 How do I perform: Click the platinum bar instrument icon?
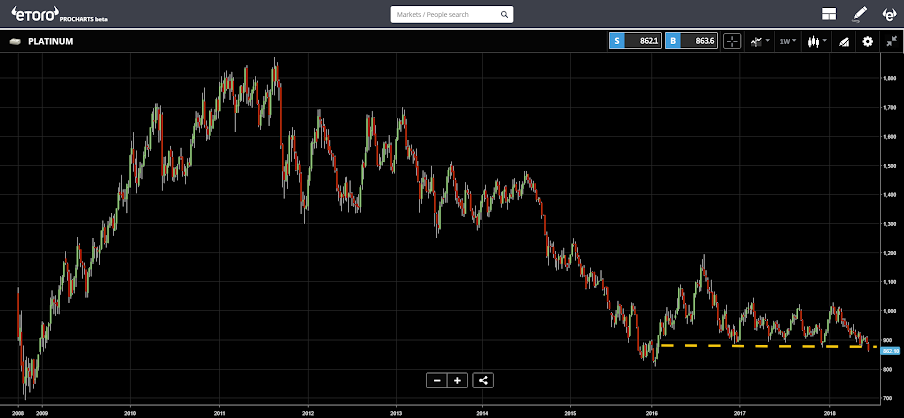16,42
